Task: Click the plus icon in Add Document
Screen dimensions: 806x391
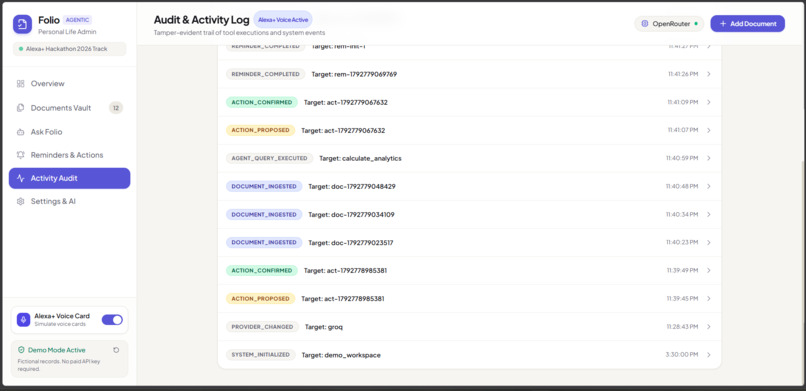Action: (x=723, y=24)
